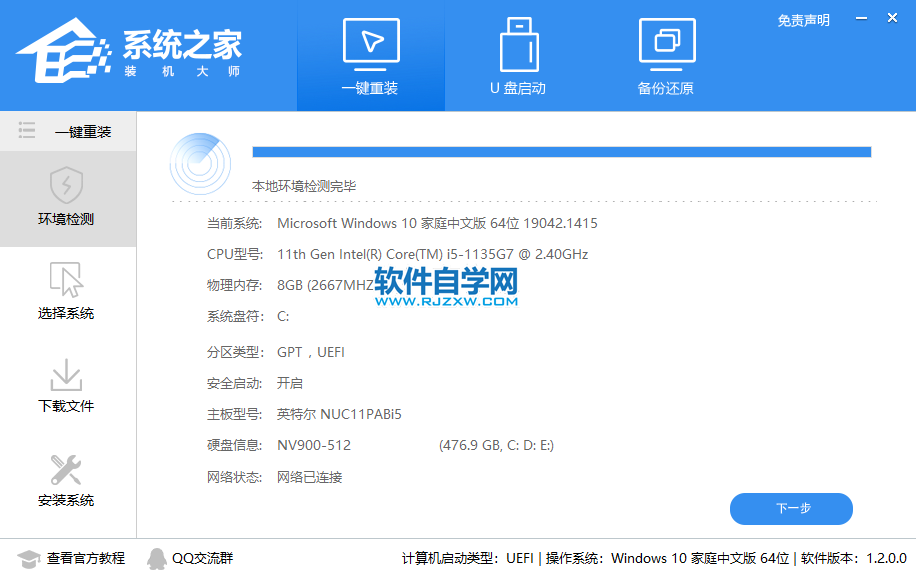Open 查看官方教程 tutorial link
This screenshot has height=575, width=916.
pyautogui.click(x=86, y=559)
